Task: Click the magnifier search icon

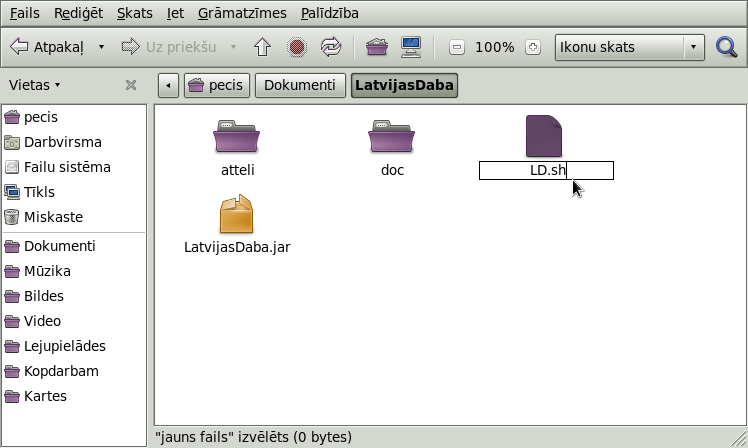Action: (727, 47)
